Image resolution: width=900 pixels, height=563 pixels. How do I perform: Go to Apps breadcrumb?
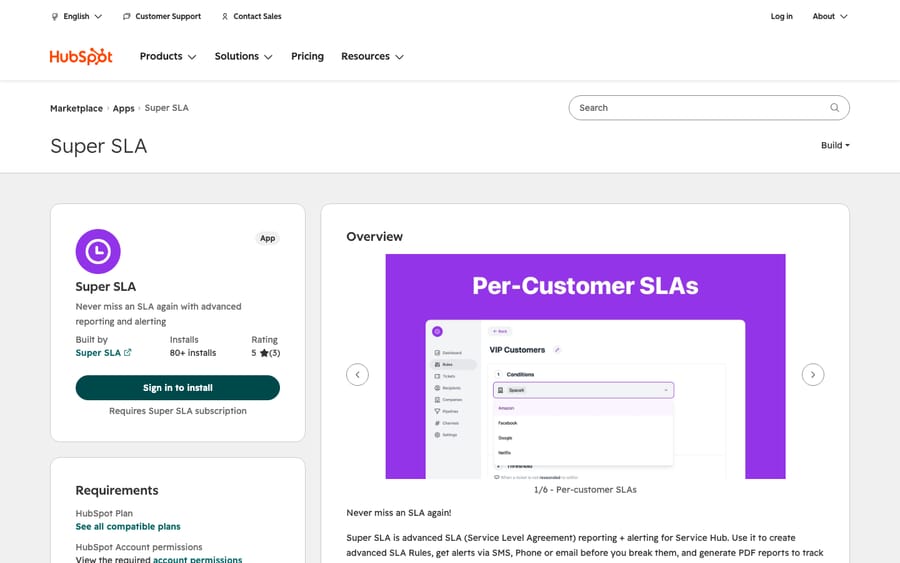click(123, 108)
